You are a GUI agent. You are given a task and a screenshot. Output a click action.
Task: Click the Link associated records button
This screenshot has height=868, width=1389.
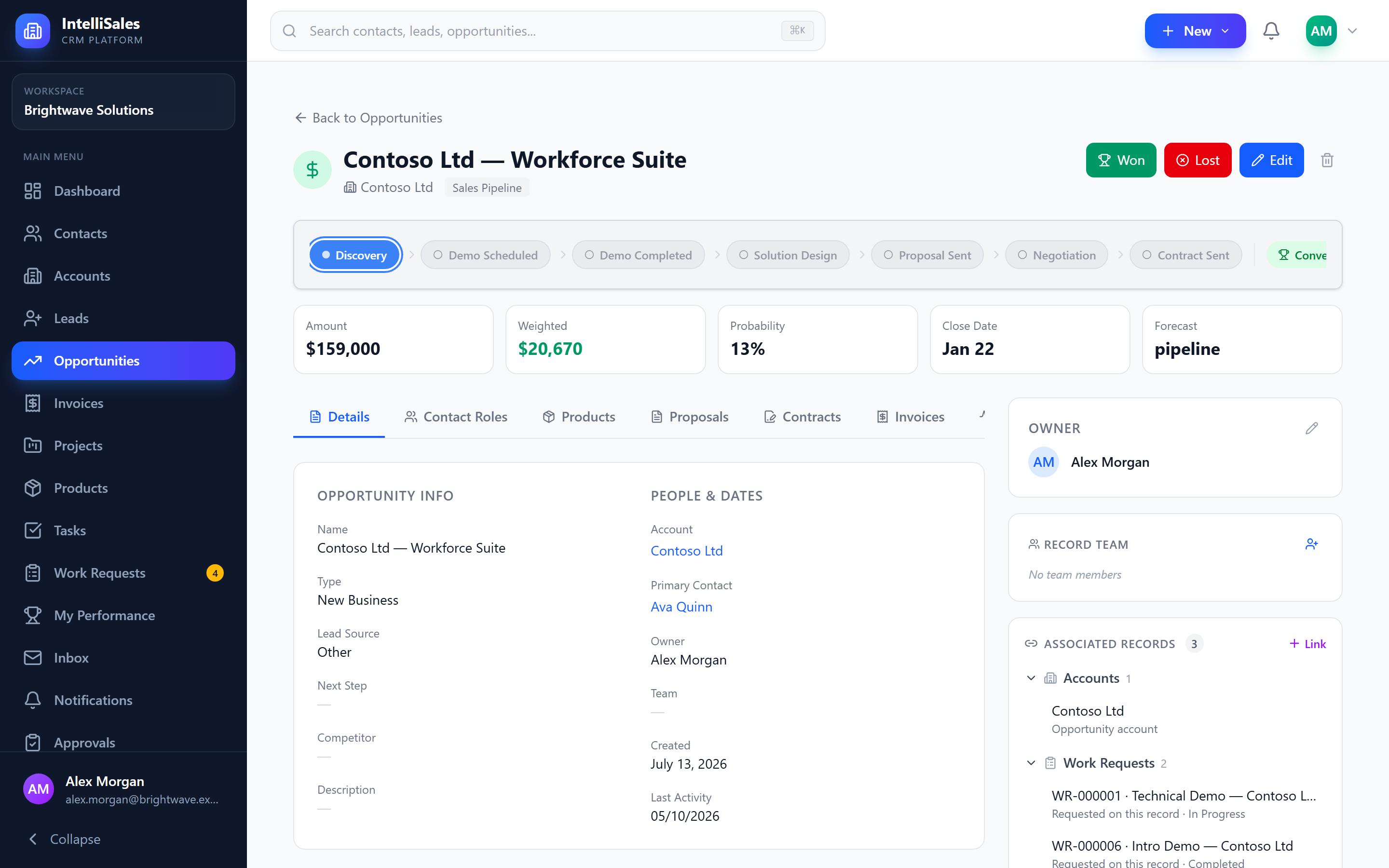[1307, 644]
